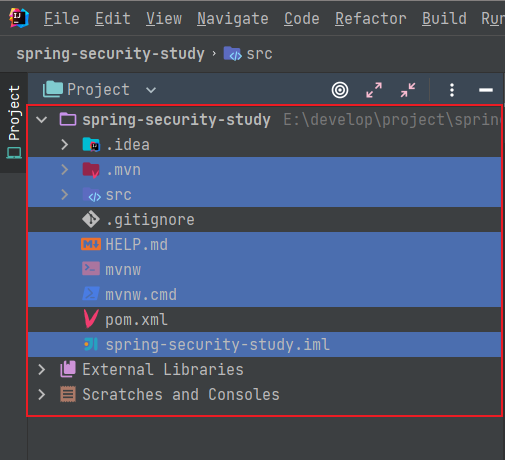
Task: Click the IntelliJ IDEA logo icon
Action: coord(19,18)
